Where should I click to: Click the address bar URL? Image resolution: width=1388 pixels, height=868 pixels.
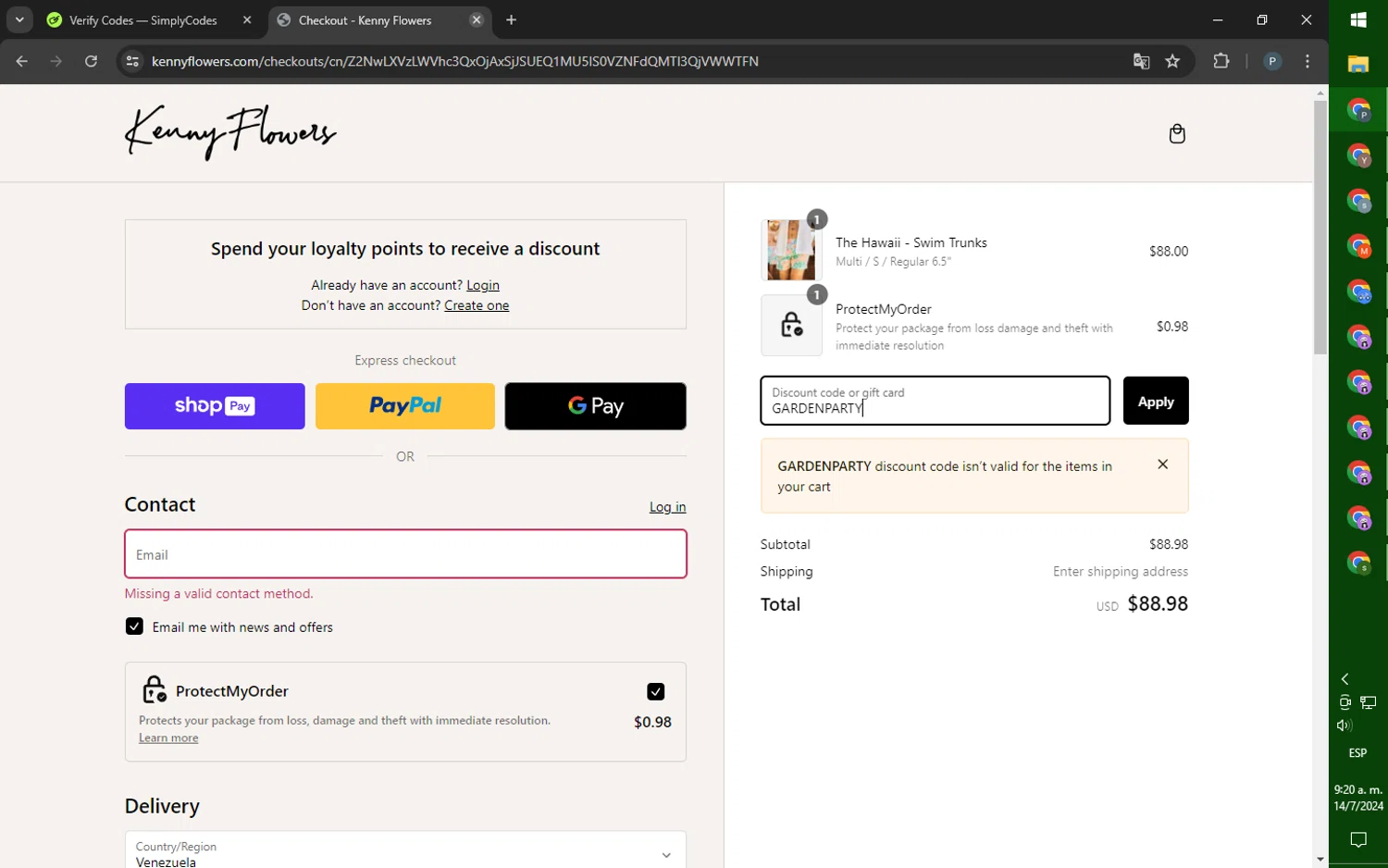[454, 61]
